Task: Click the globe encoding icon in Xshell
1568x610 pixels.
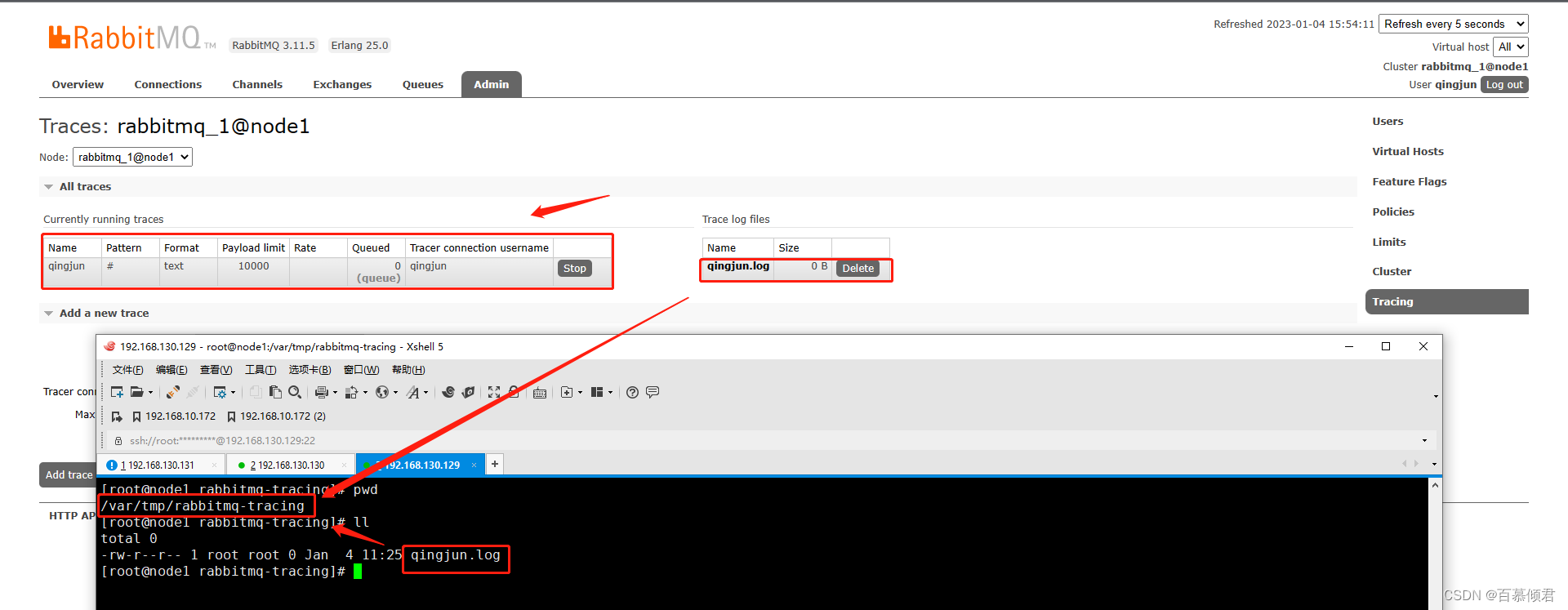Action: [382, 392]
